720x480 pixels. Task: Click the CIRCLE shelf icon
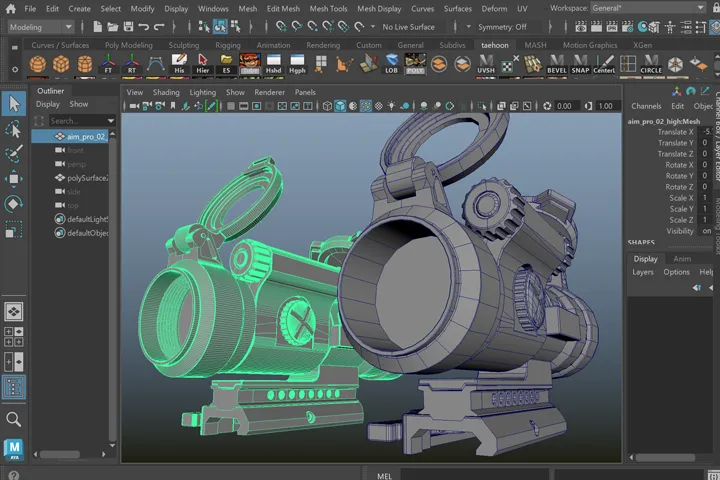(651, 64)
